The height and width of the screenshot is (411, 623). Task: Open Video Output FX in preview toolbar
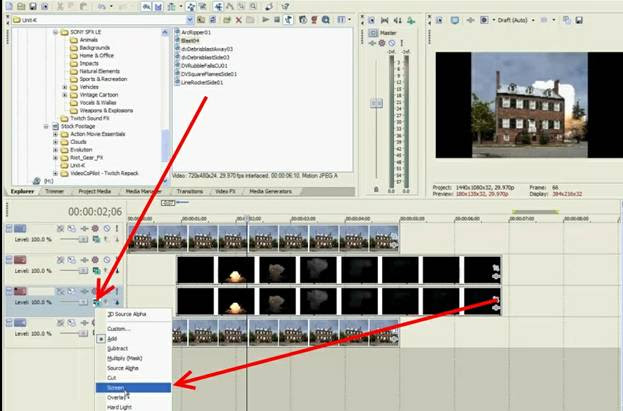pos(470,20)
